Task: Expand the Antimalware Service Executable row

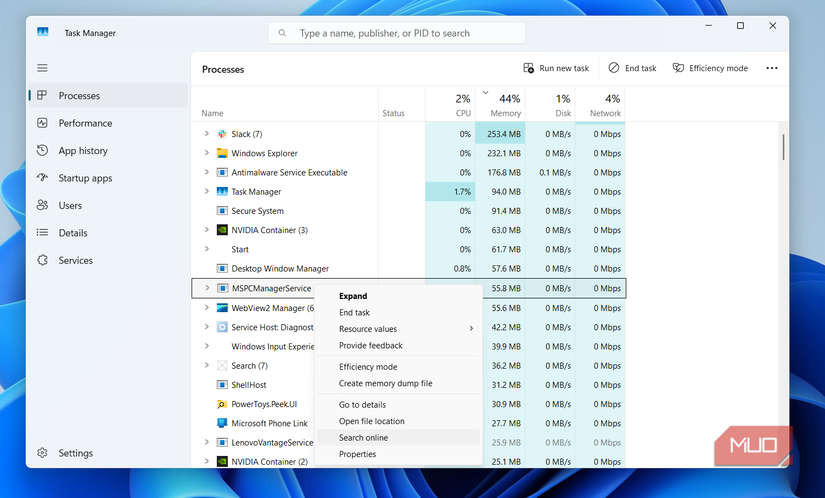Action: click(x=207, y=172)
